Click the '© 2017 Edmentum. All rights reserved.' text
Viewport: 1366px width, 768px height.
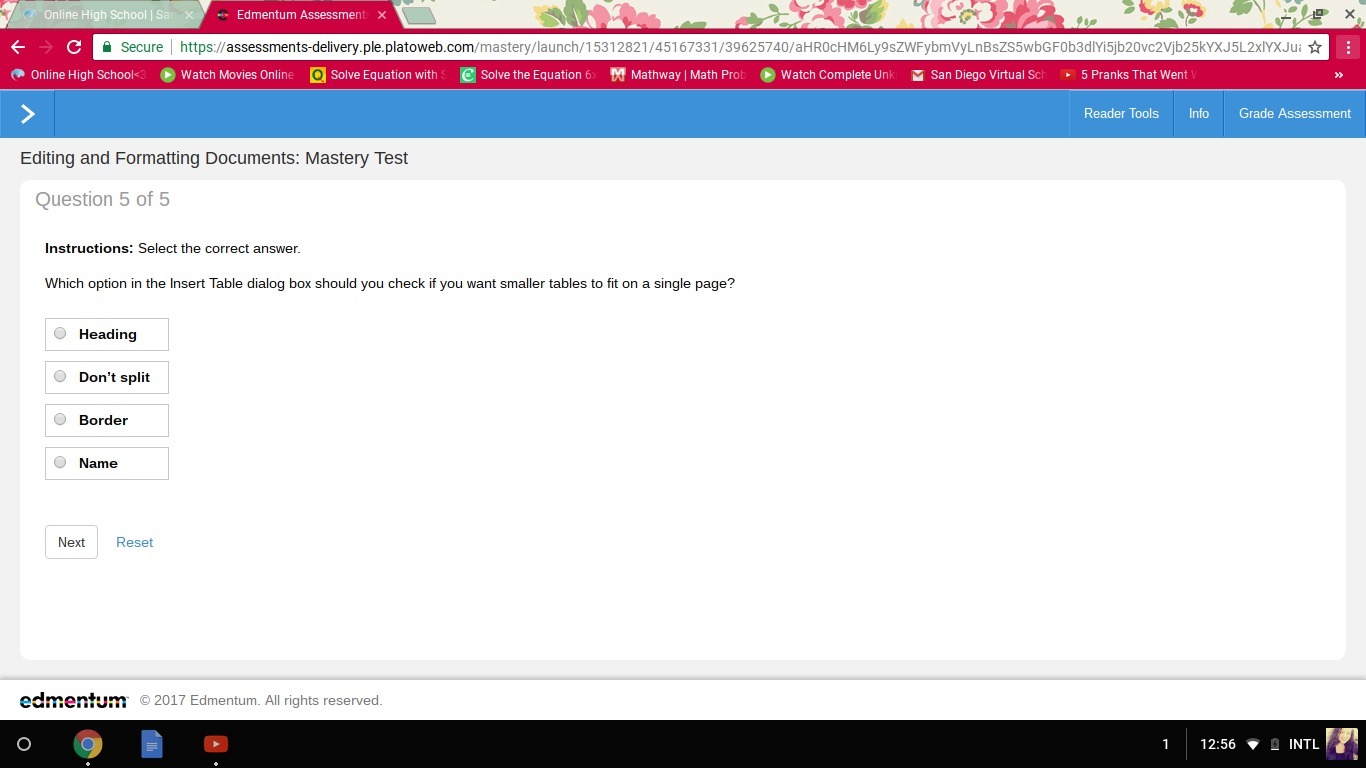(261, 701)
